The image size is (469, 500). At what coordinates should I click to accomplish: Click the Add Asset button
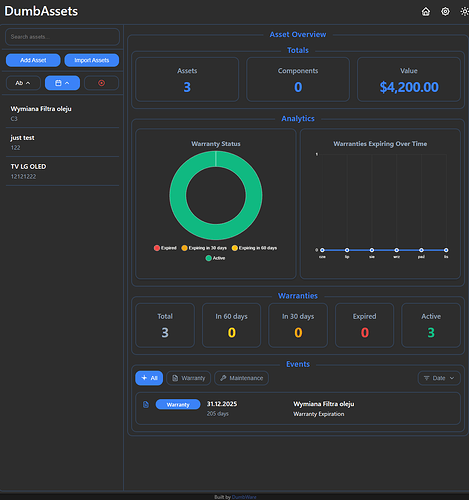click(33, 60)
